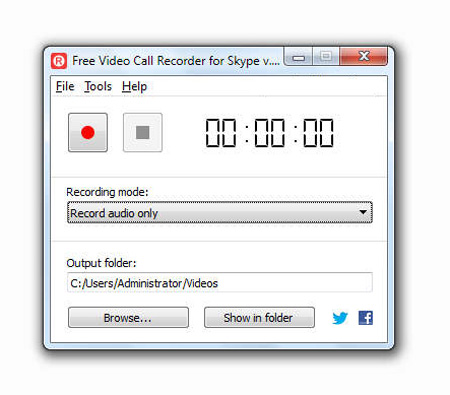
Task: Click the red app logo in title bar
Action: [59, 61]
